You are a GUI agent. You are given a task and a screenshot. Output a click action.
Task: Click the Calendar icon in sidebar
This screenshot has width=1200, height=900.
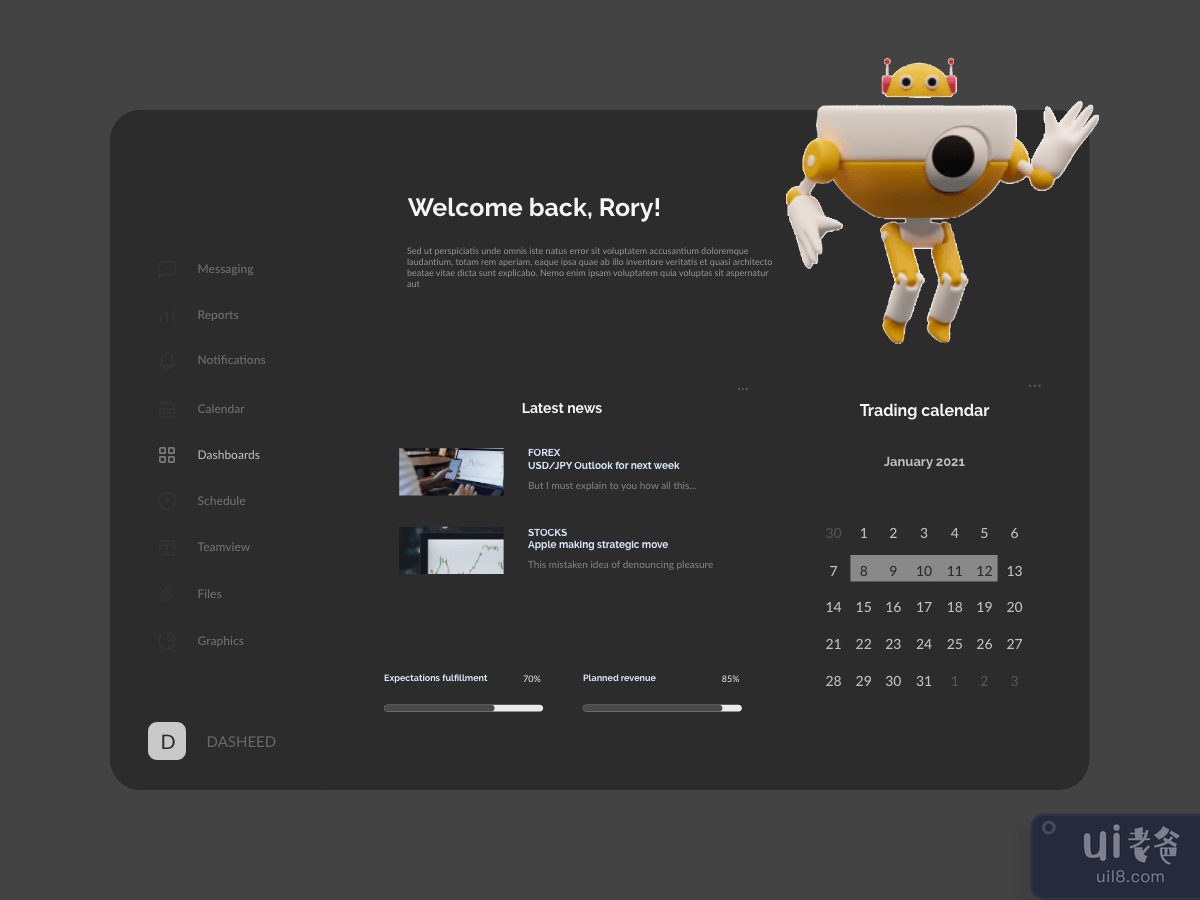tap(167, 409)
